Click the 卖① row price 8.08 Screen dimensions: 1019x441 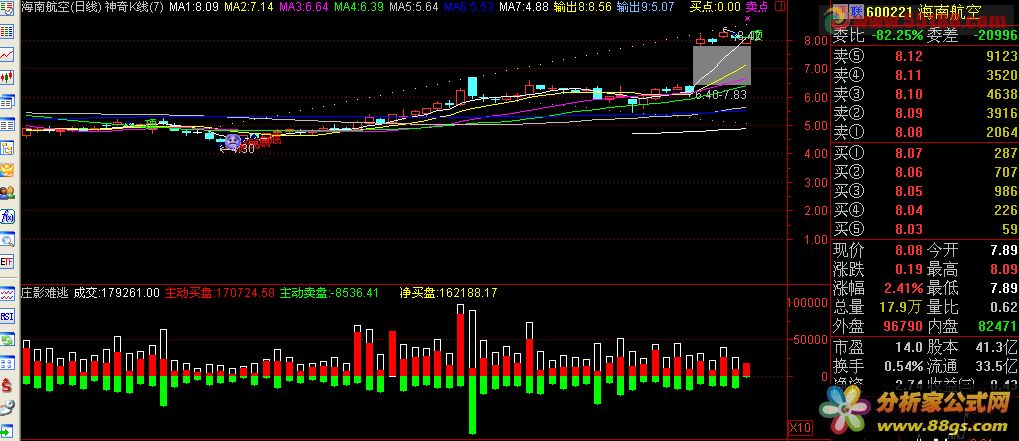pos(909,132)
